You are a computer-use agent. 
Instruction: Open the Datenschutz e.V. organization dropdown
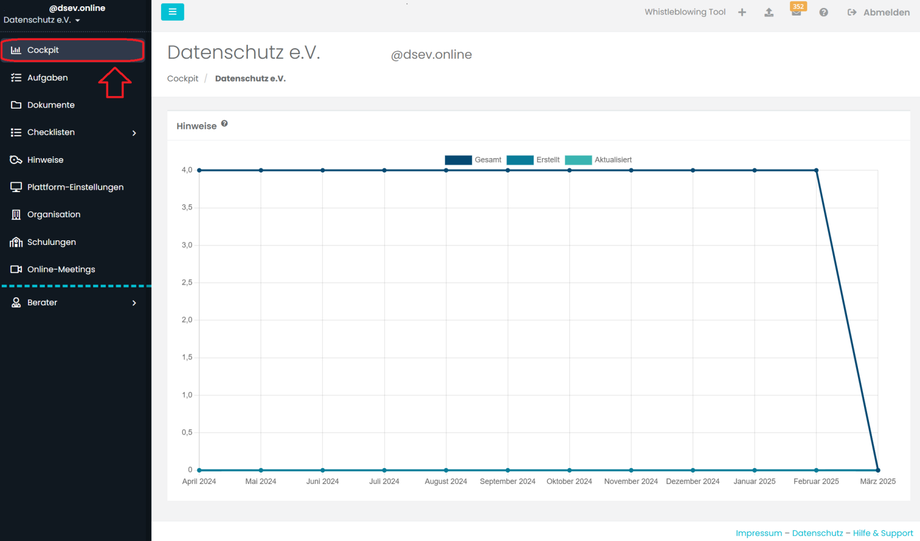coord(42,20)
